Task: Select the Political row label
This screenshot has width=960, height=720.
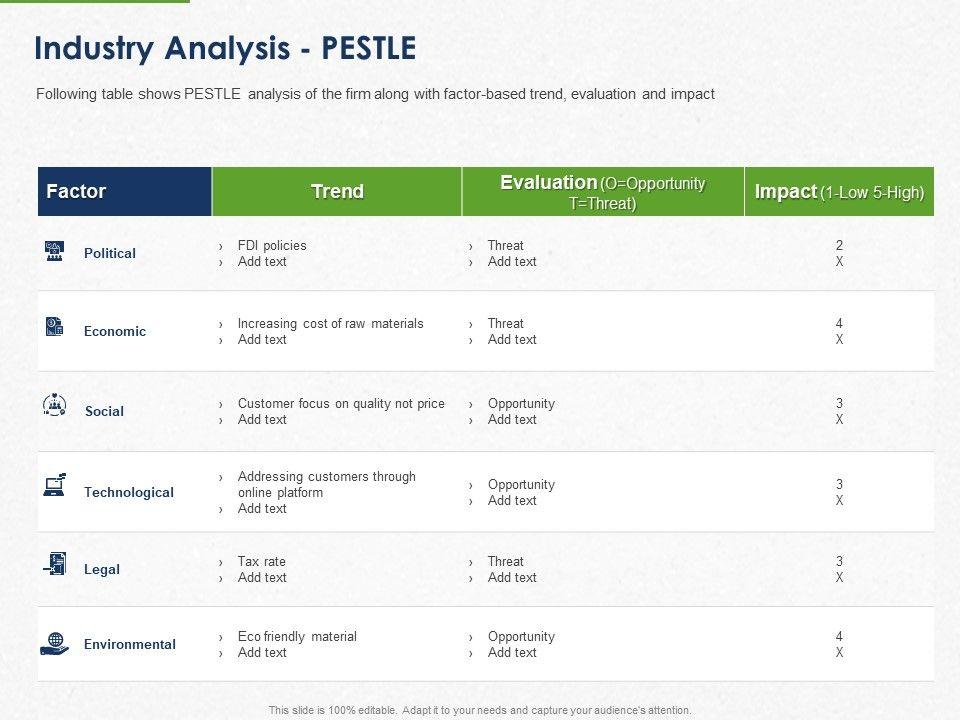Action: coord(110,253)
